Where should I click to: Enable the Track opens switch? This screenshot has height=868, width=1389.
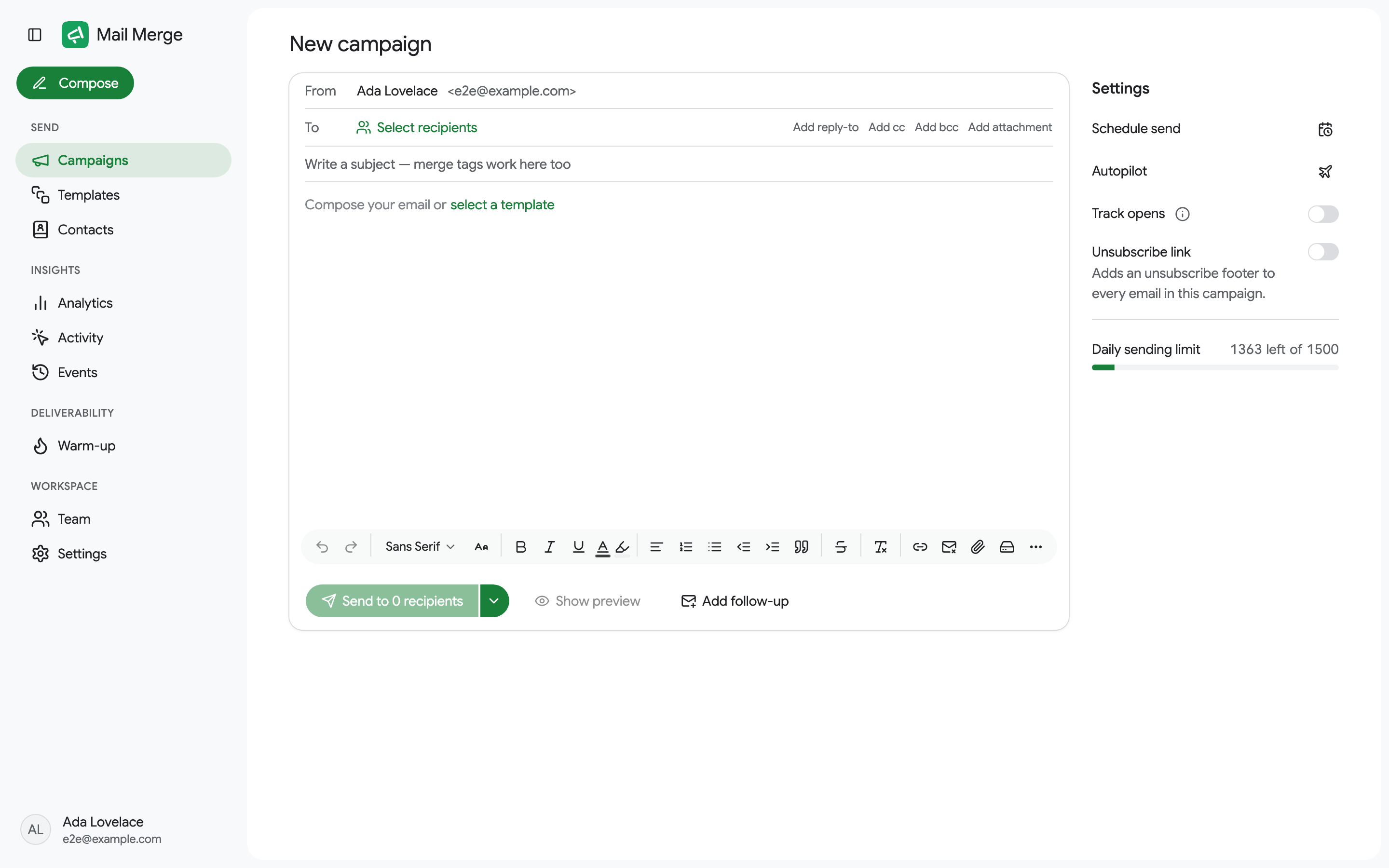coord(1323,214)
